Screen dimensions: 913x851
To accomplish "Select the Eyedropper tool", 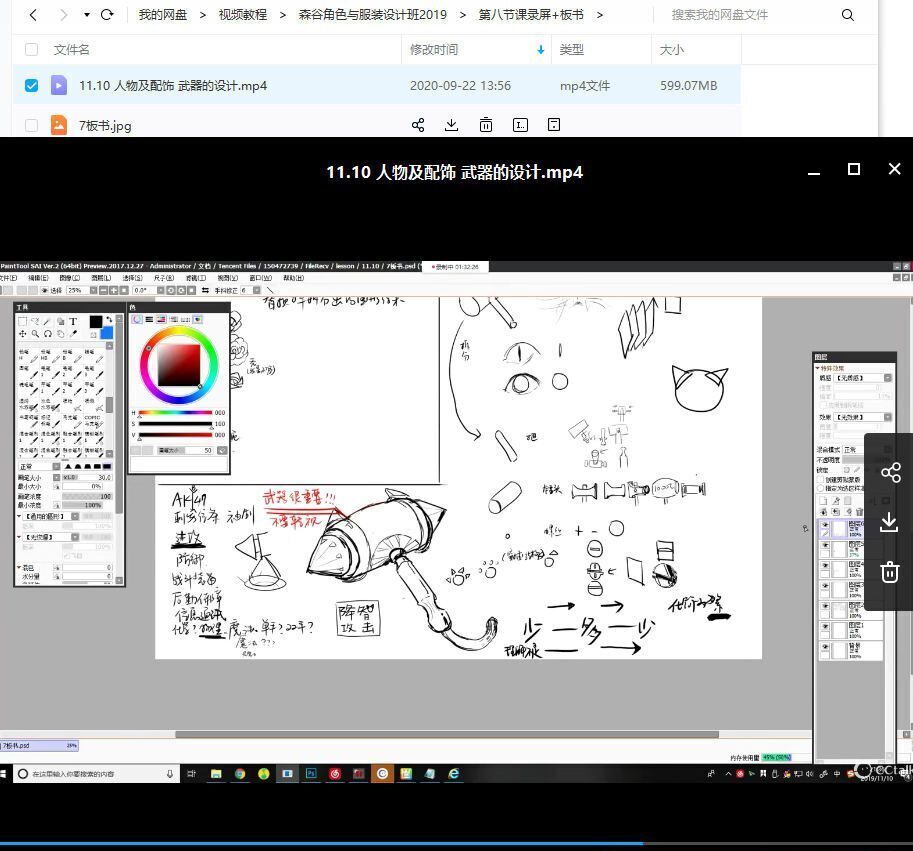I will coord(74,334).
